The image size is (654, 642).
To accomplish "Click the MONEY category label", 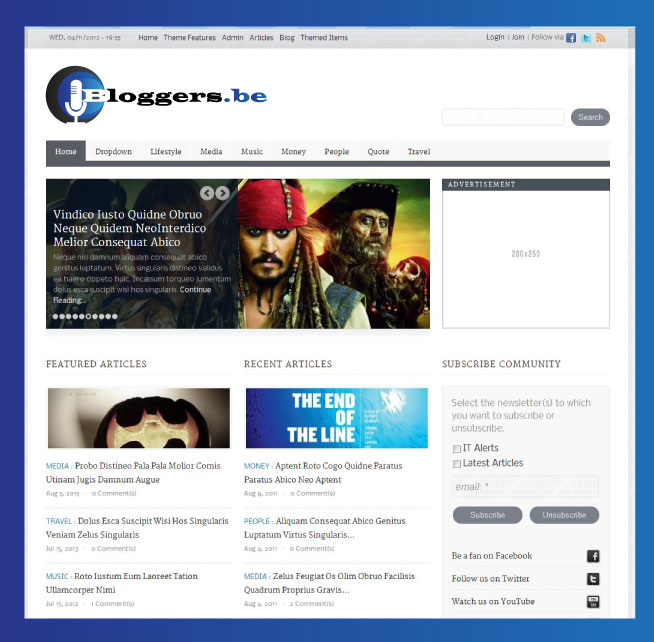I will (x=257, y=466).
